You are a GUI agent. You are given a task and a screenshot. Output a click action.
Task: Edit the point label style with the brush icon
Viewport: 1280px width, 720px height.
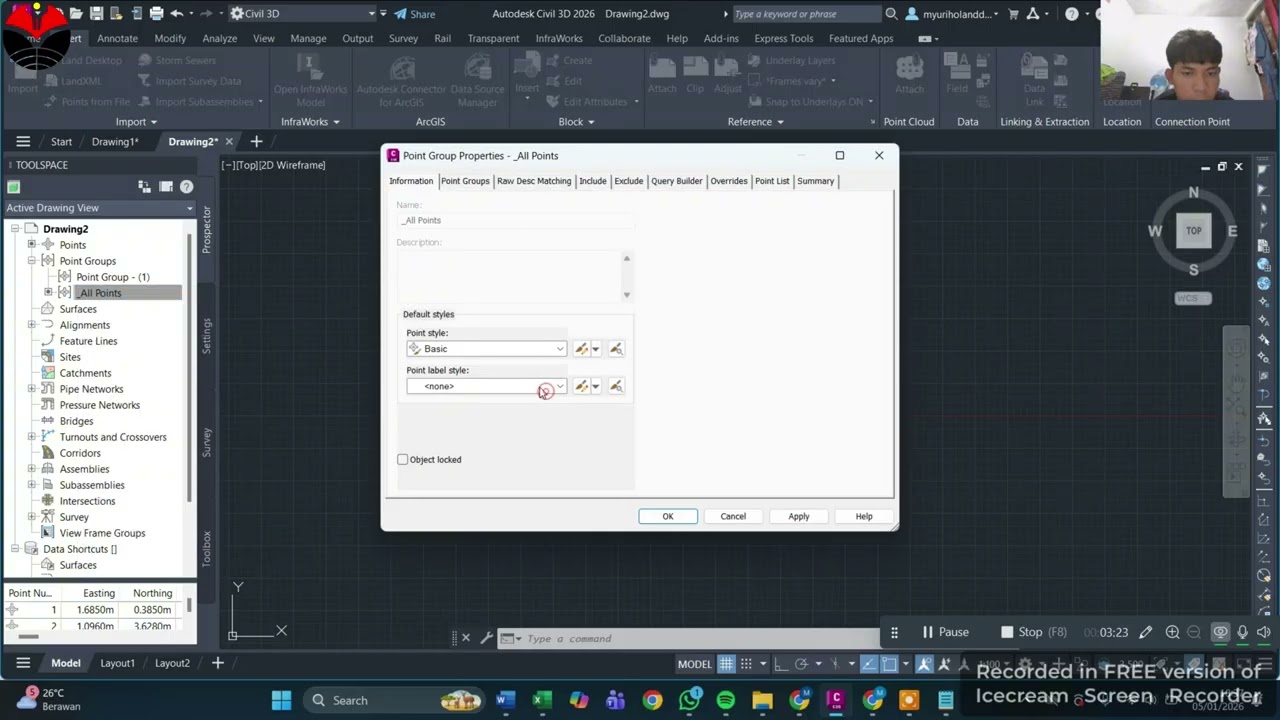[x=581, y=386]
